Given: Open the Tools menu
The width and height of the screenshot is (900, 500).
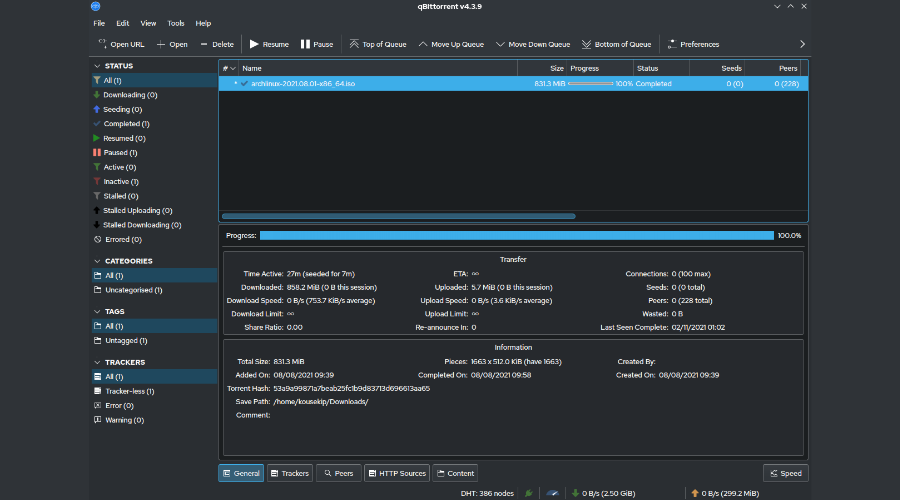Looking at the screenshot, I should click(x=176, y=24).
